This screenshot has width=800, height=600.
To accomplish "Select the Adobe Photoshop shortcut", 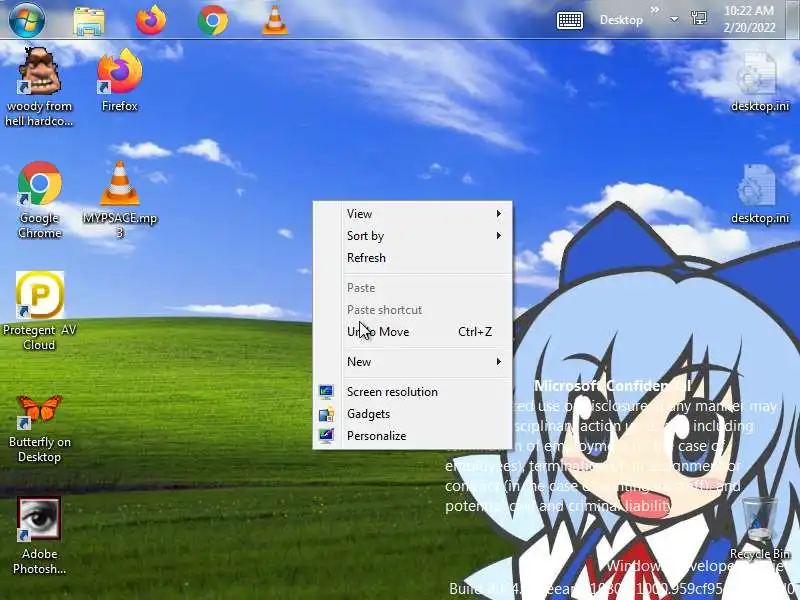I will (x=39, y=536).
